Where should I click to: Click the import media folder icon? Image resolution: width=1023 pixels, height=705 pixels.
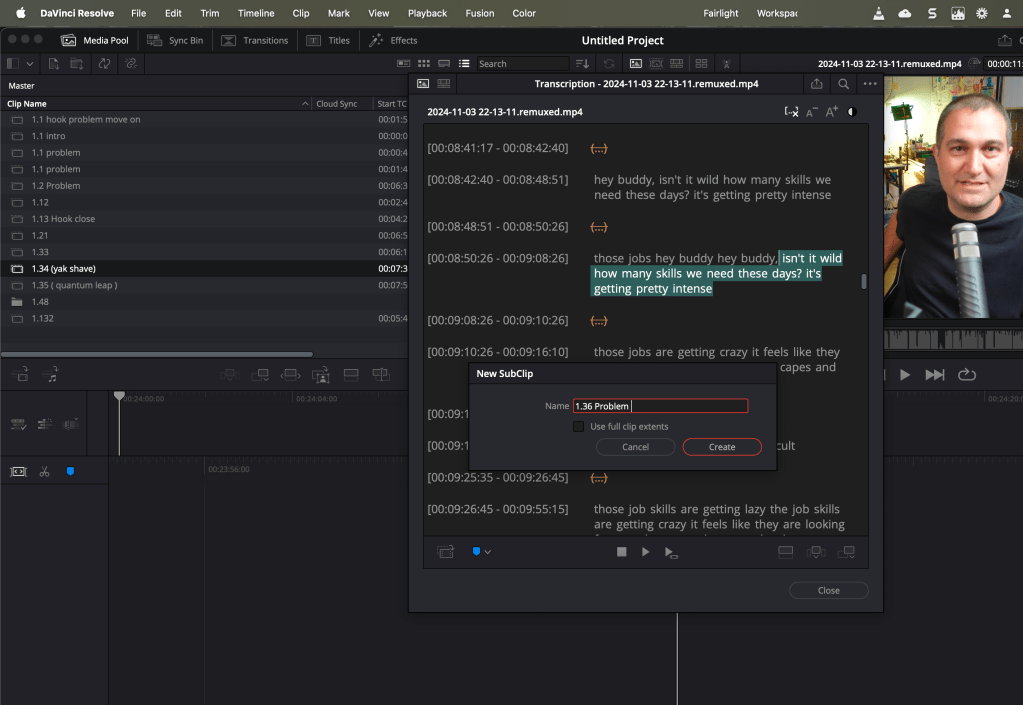click(x=77, y=63)
